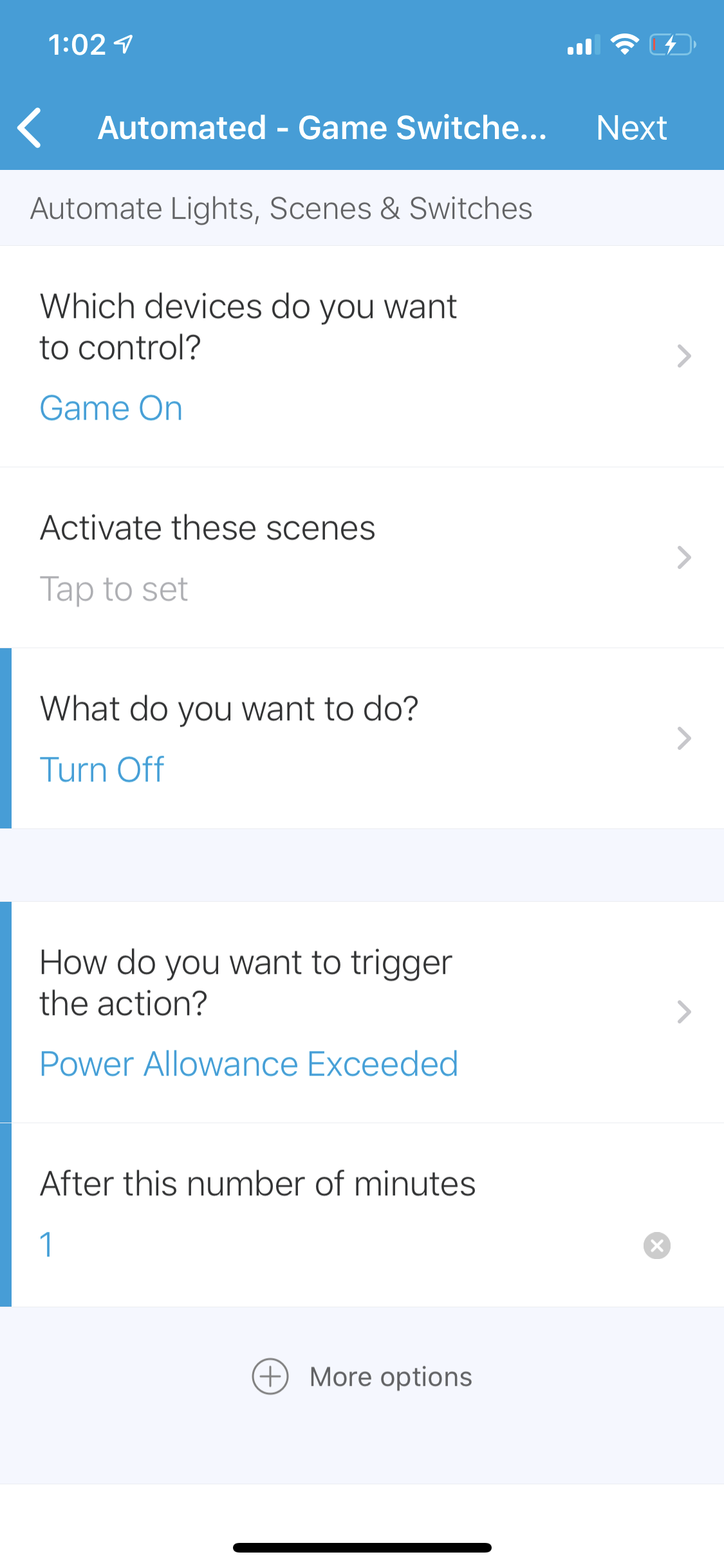Tap the back arrow icon
This screenshot has width=724, height=1568.
click(30, 127)
